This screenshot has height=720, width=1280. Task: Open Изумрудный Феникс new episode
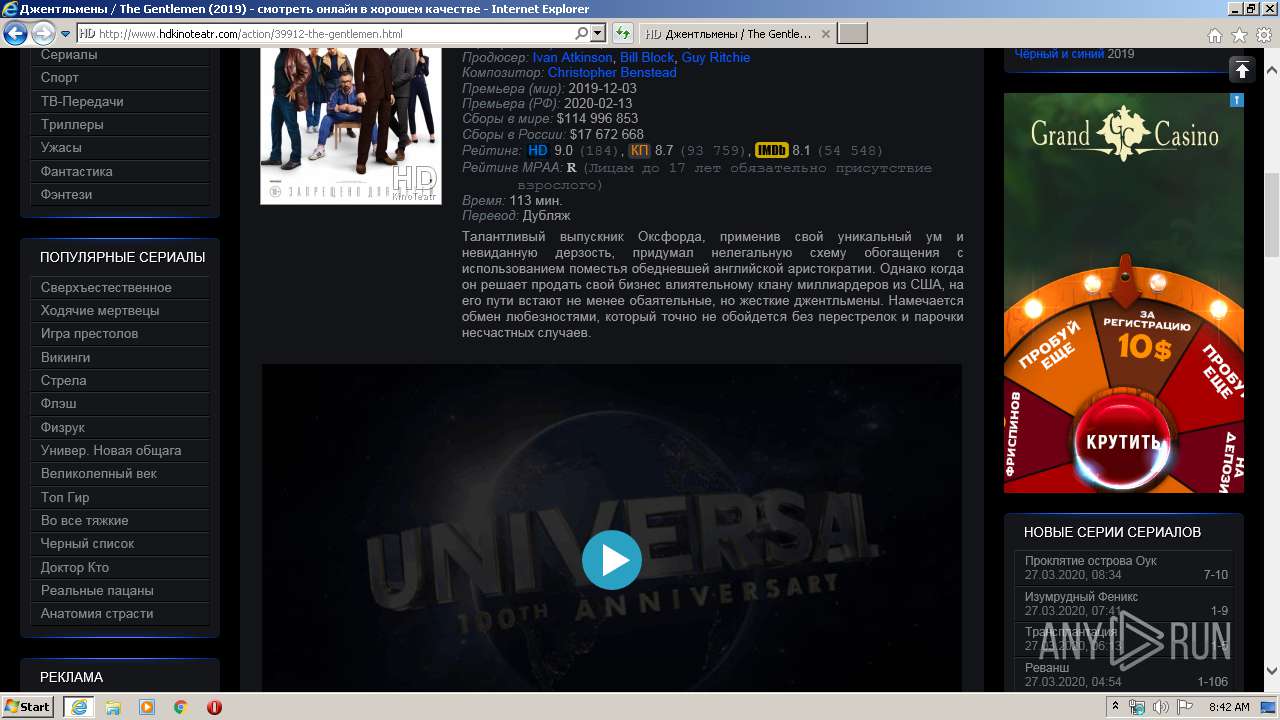[1126, 603]
